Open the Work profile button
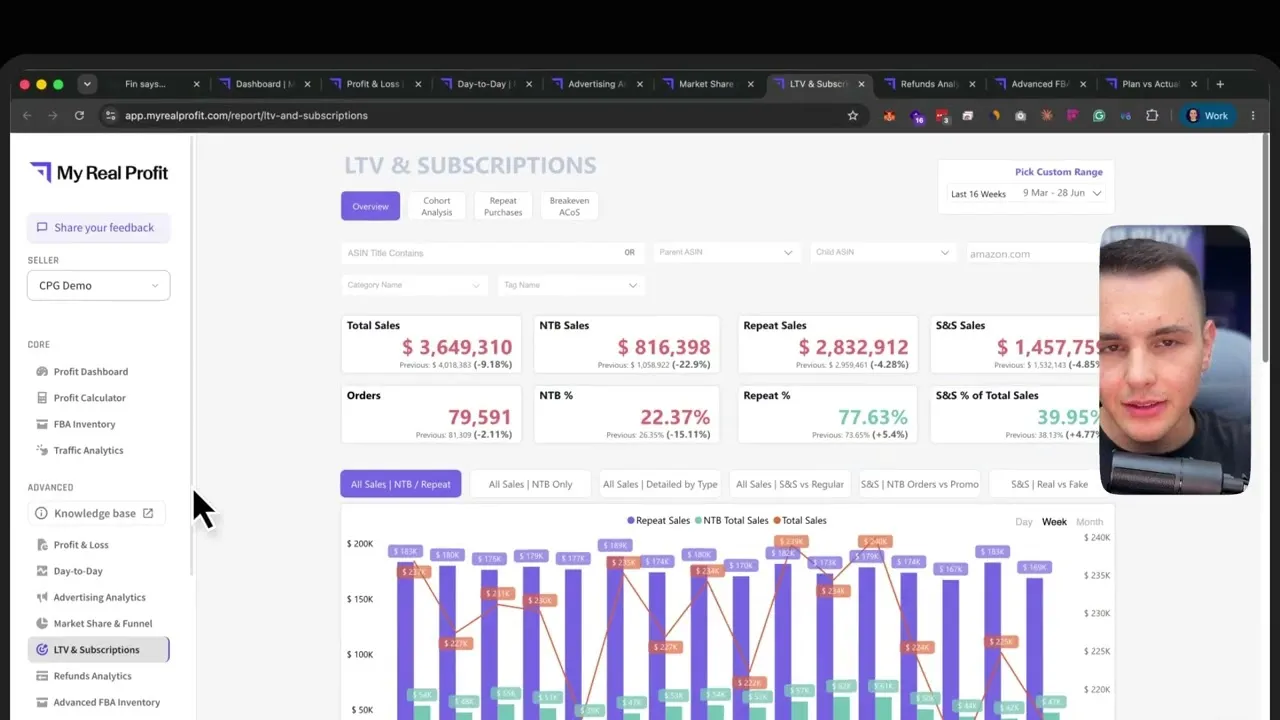 (x=1208, y=115)
